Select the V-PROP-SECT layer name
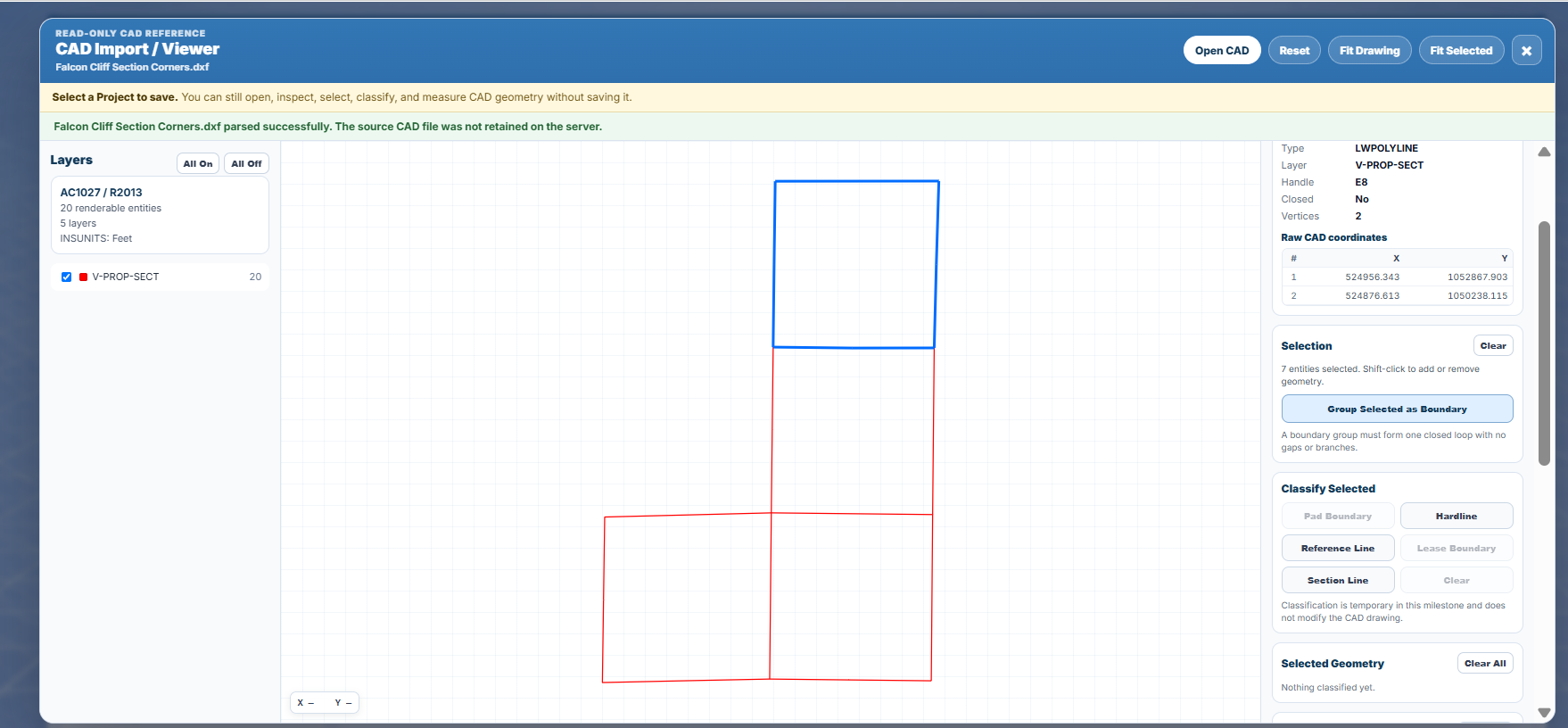 [x=126, y=277]
